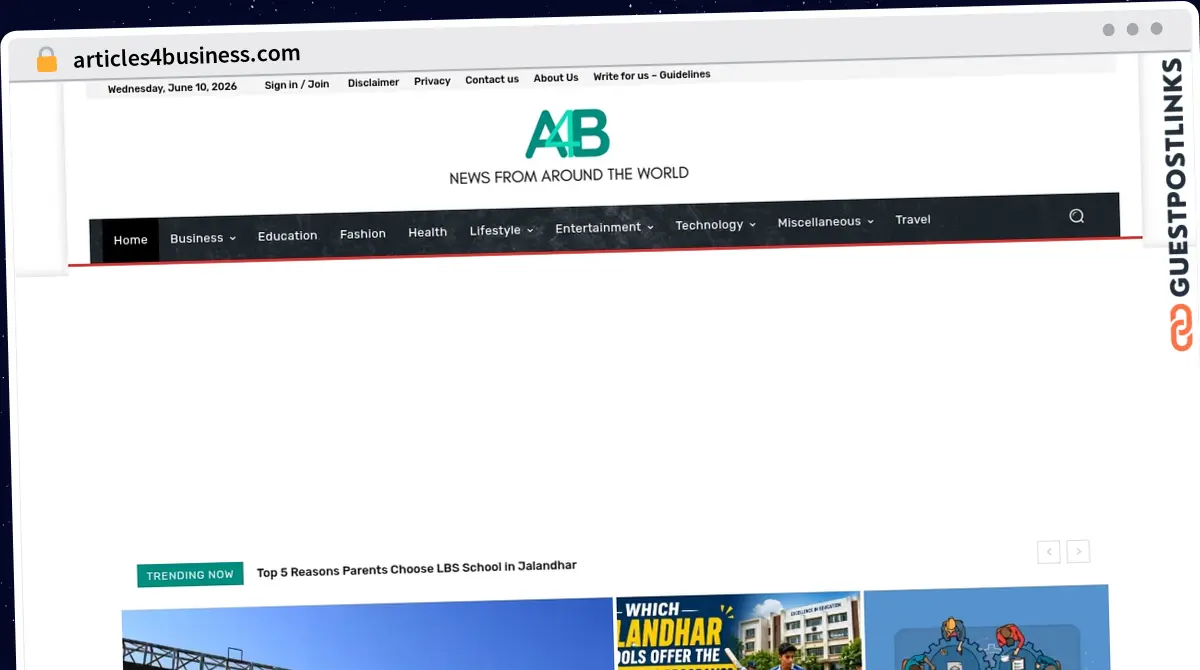The image size is (1200, 670).
Task: Click the Wednesday, June 10, 2026 date
Action: (172, 88)
